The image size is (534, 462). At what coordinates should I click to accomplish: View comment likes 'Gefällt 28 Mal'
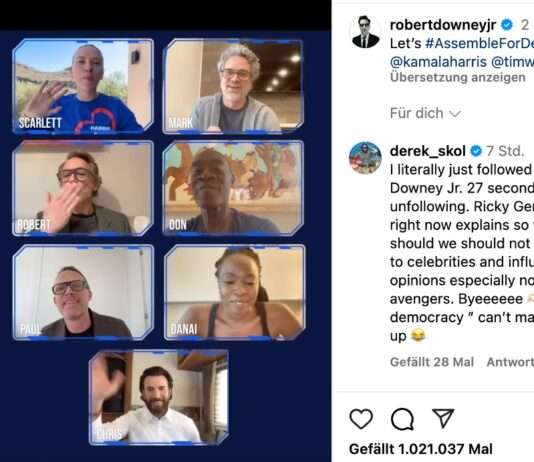point(432,362)
